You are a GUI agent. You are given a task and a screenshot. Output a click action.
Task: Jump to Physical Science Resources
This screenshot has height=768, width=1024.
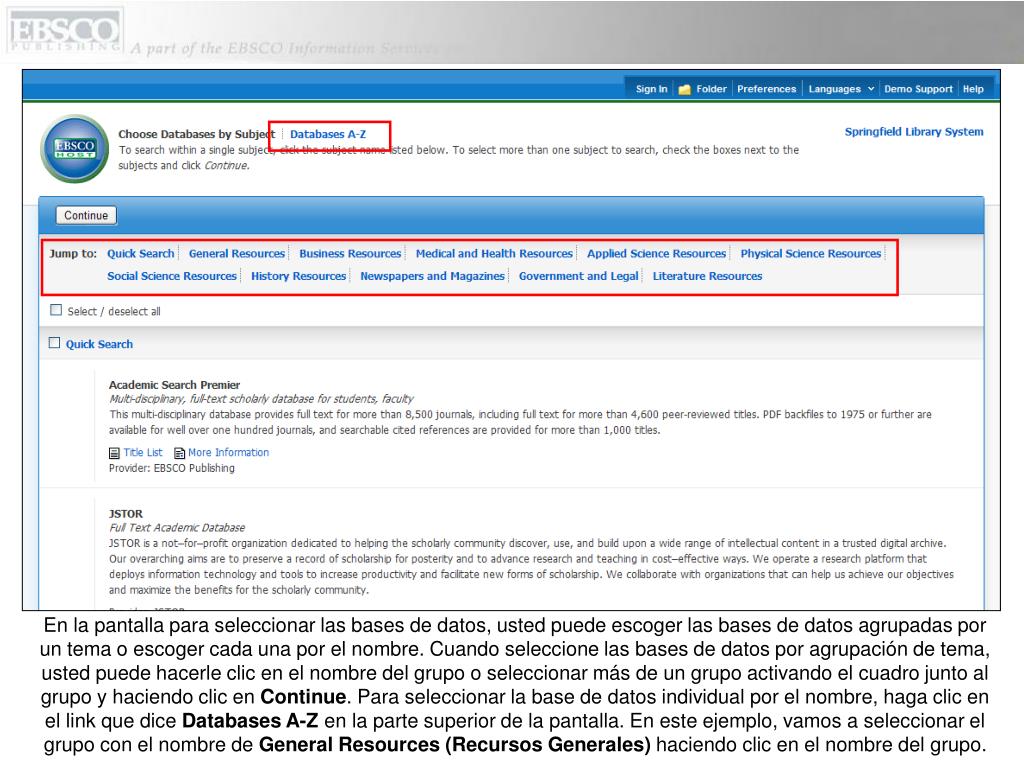[x=810, y=253]
